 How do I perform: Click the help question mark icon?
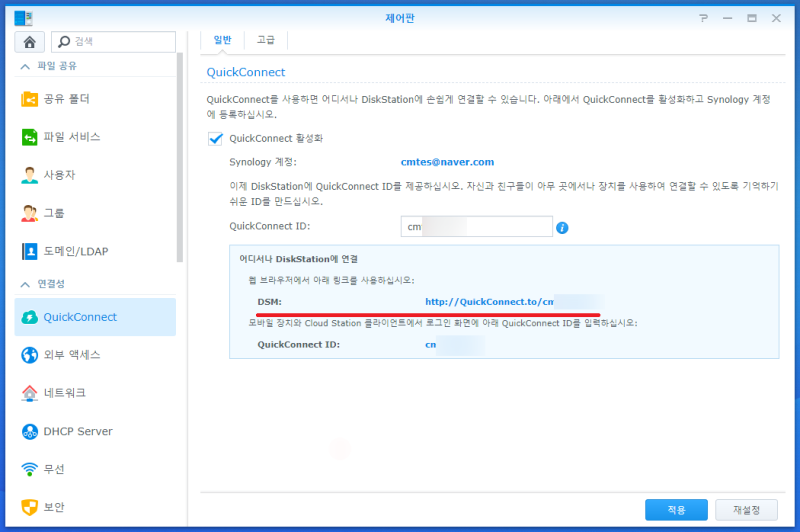click(704, 18)
